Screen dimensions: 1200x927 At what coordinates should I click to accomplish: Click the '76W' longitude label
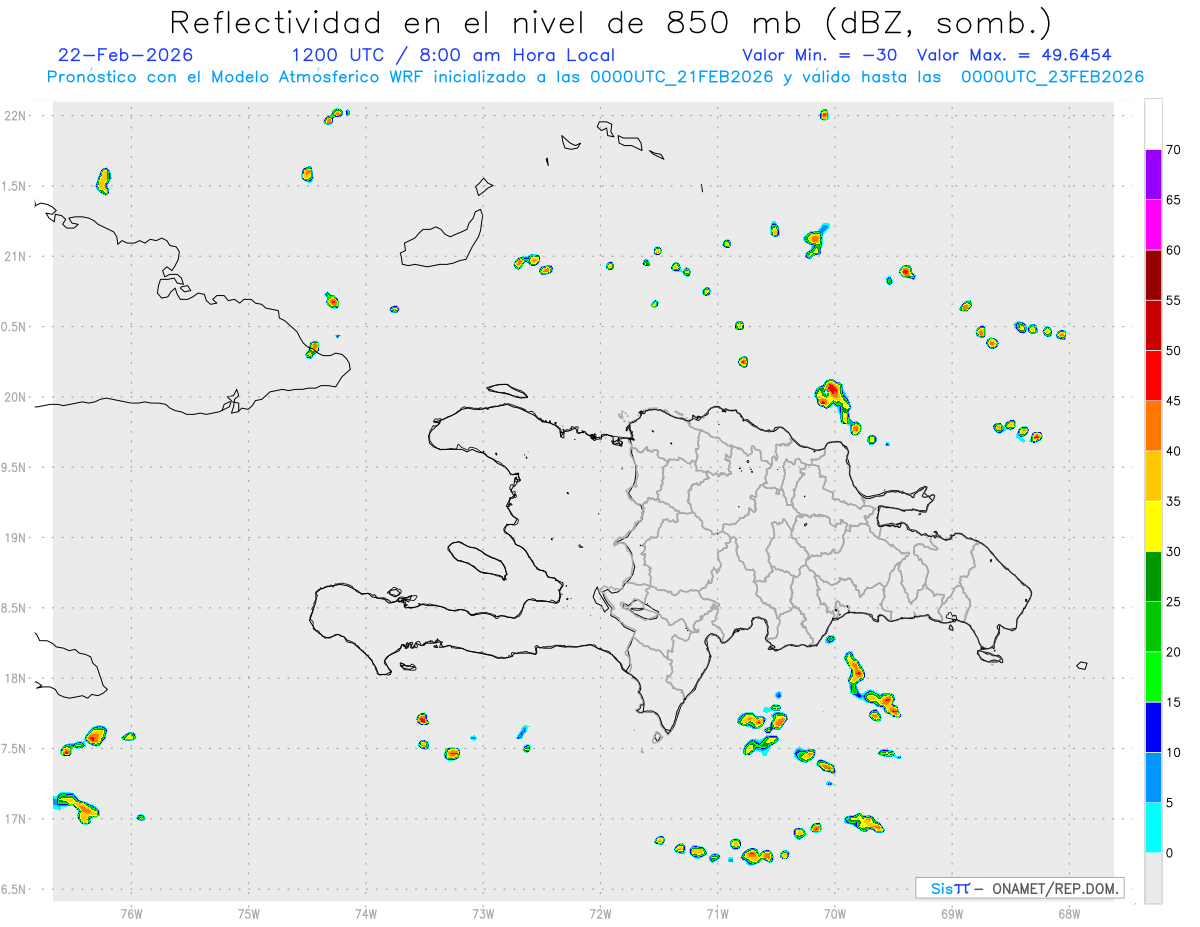tap(131, 913)
